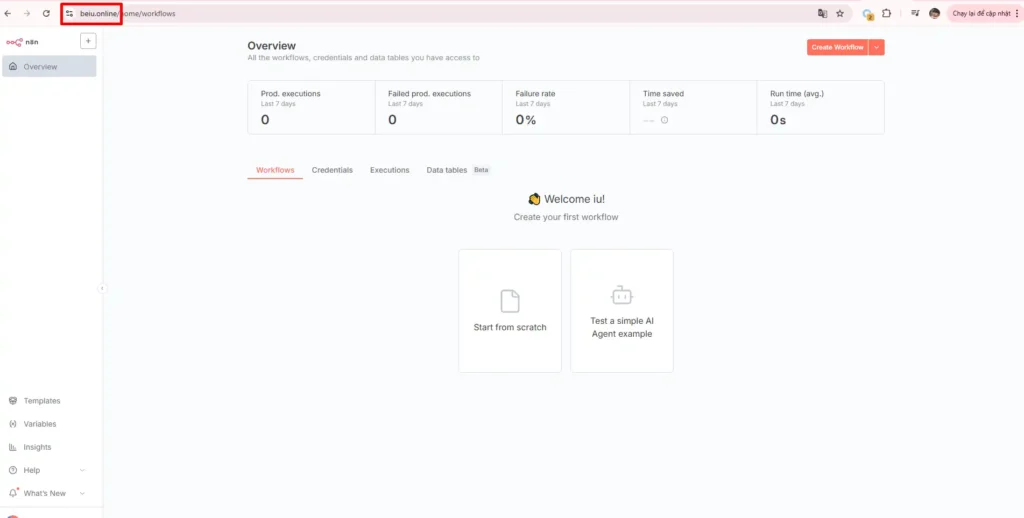
Task: Open Templates from the sidebar
Action: [x=42, y=400]
